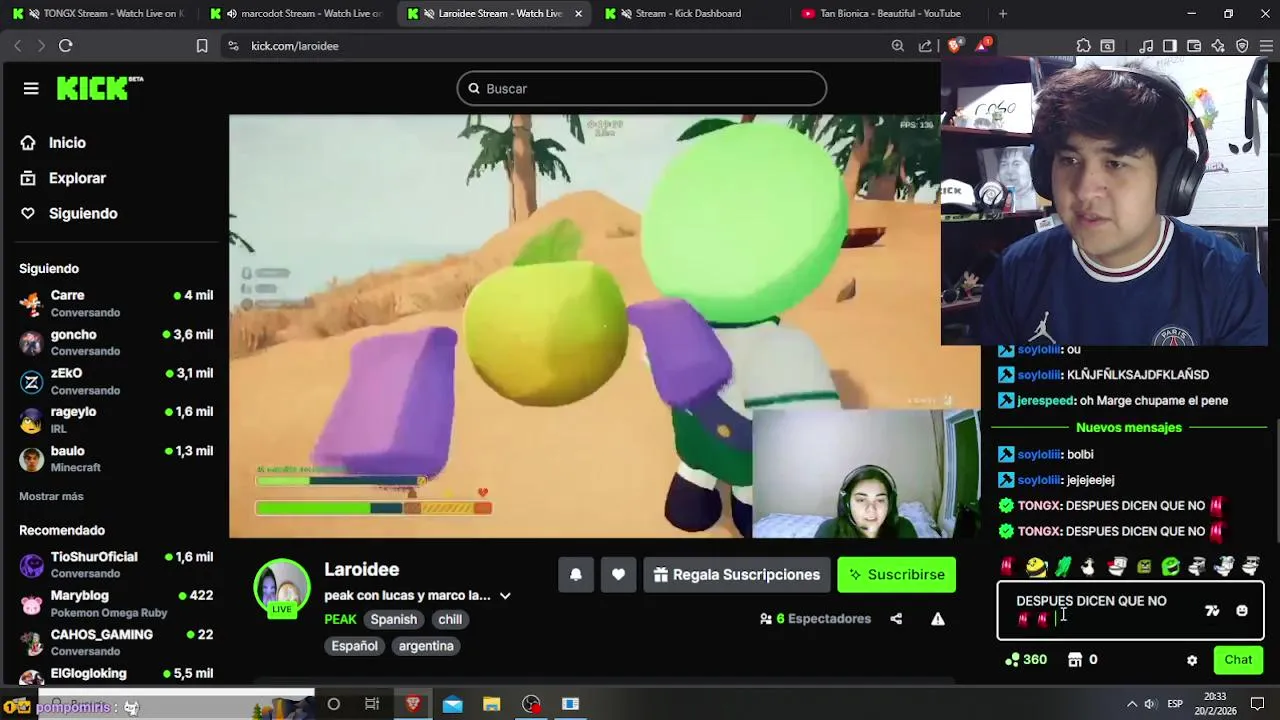This screenshot has width=1280, height=720.
Task: Send message with the Chat button
Action: [x=1238, y=660]
